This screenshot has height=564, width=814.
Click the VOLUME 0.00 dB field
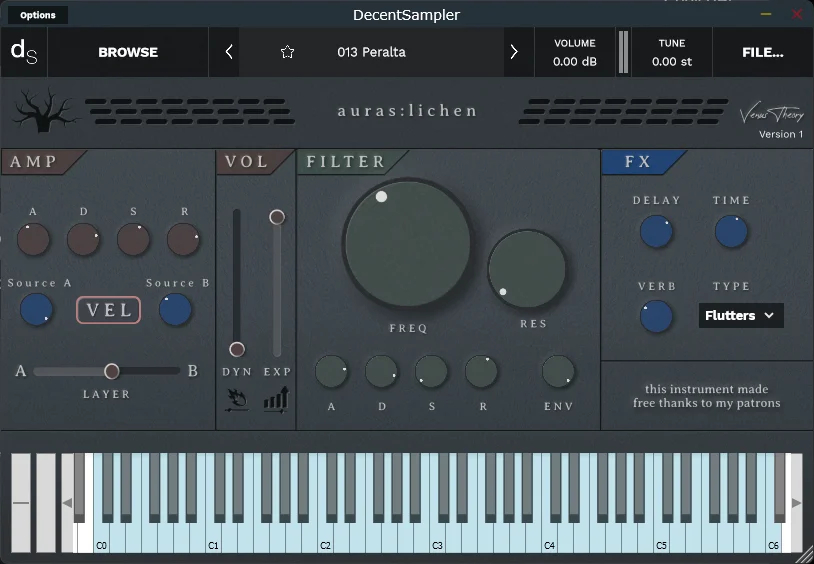(575, 52)
